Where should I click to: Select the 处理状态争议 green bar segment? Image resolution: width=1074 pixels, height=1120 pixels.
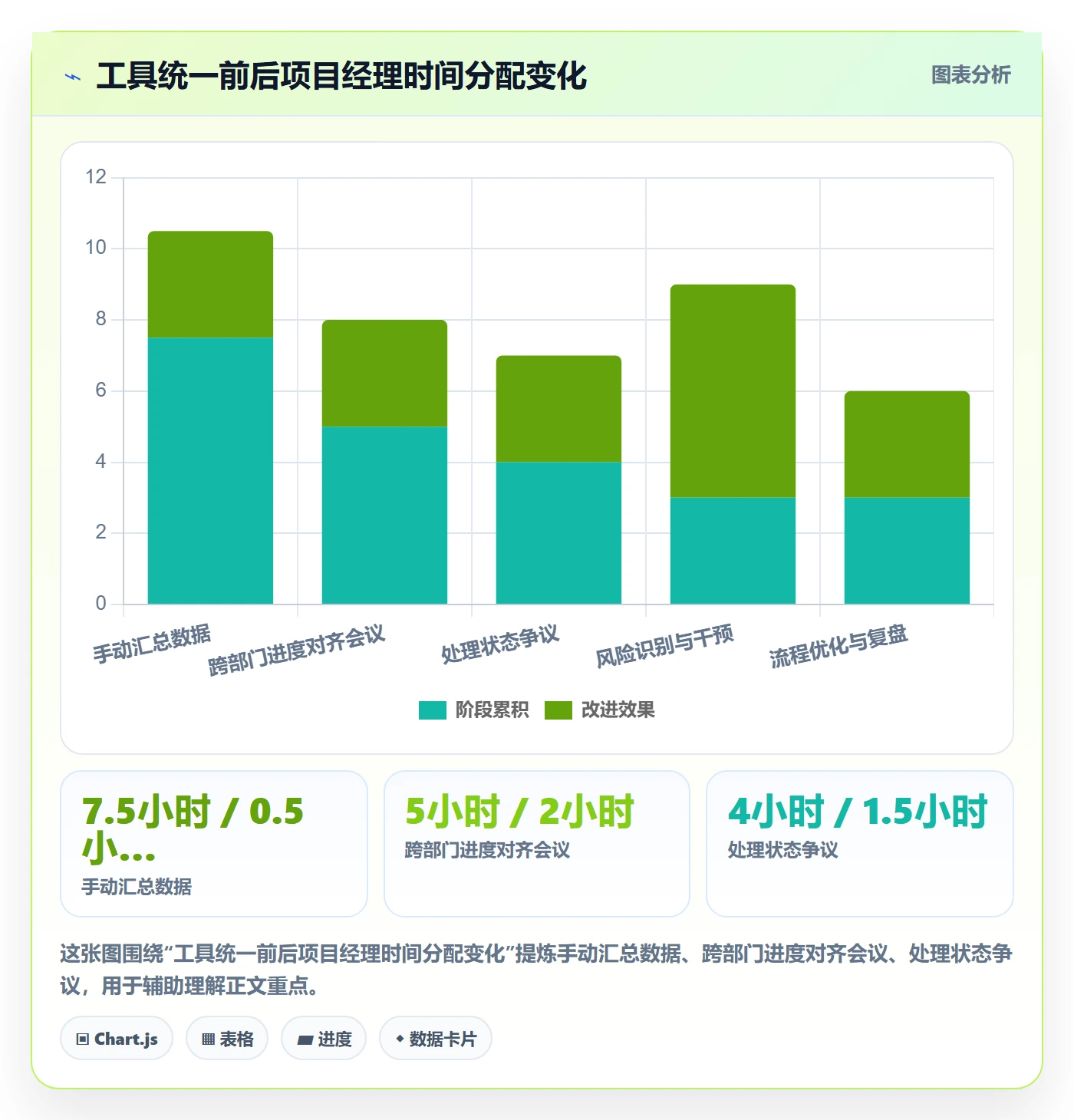tap(558, 409)
